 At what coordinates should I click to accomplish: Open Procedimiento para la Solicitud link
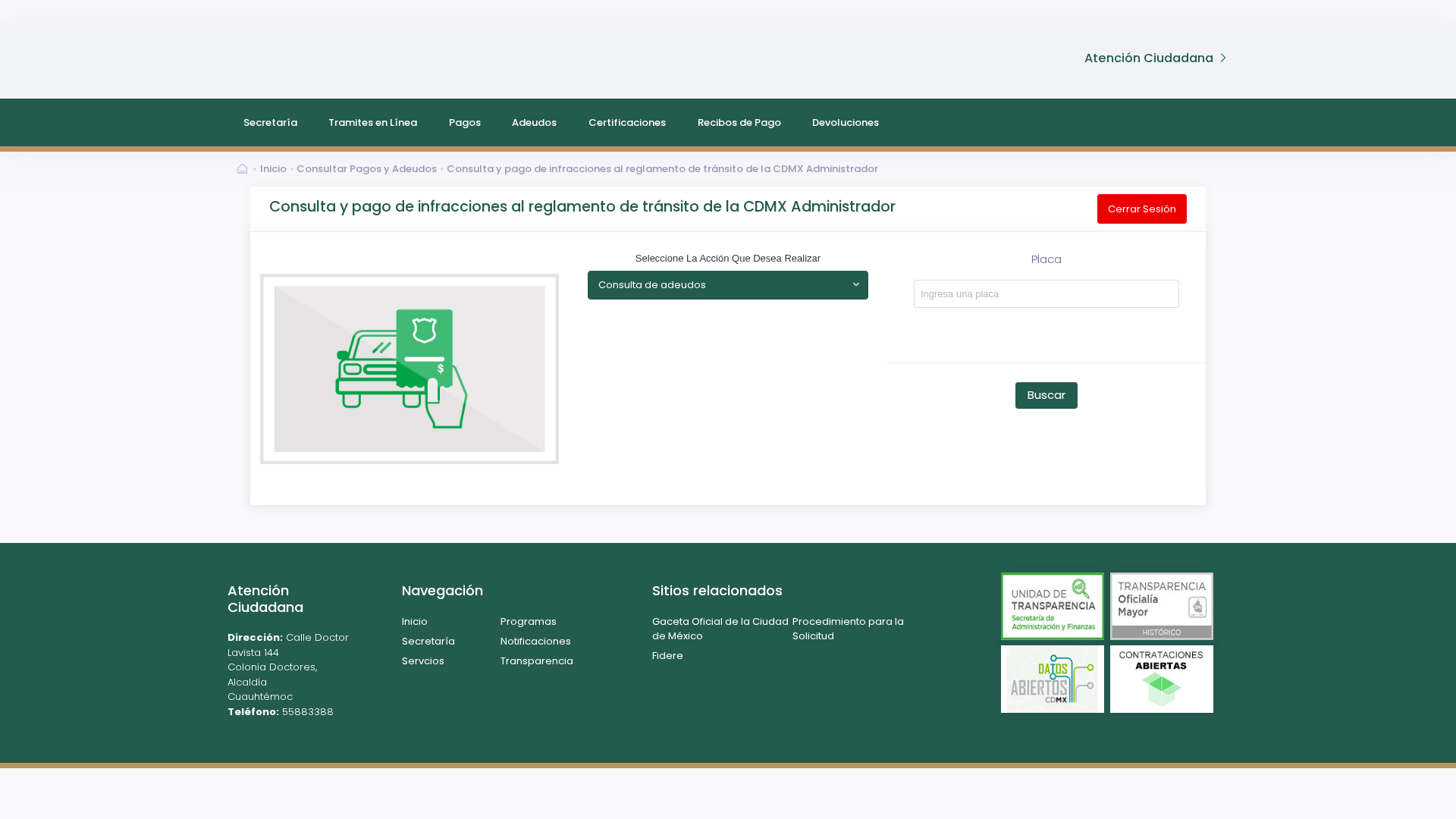848,629
